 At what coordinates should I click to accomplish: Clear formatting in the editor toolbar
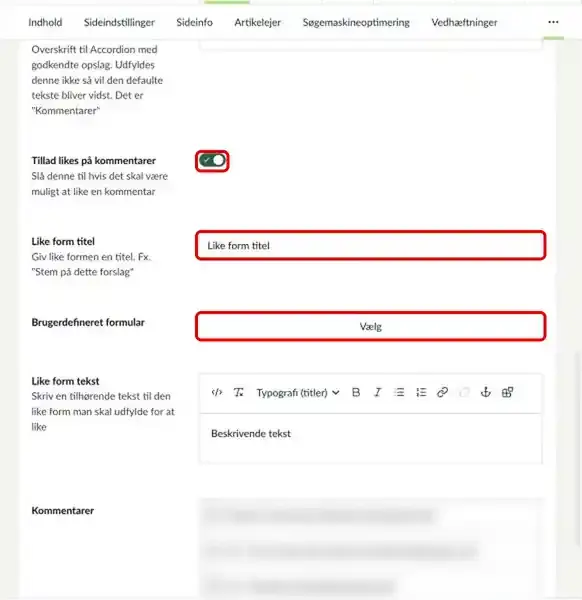[x=238, y=393]
